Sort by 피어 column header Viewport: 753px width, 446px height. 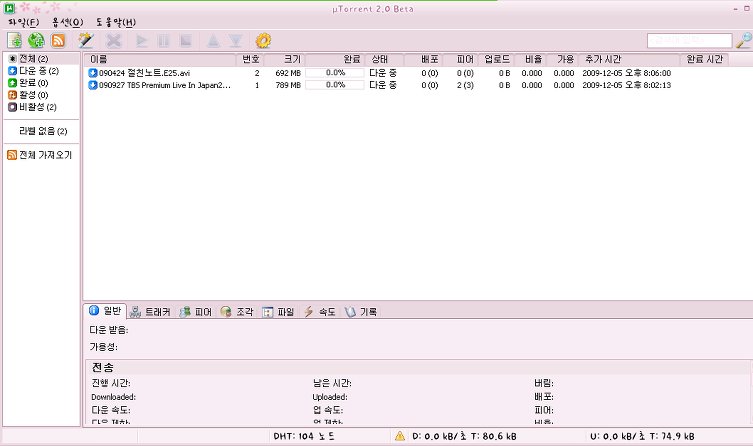[460, 59]
